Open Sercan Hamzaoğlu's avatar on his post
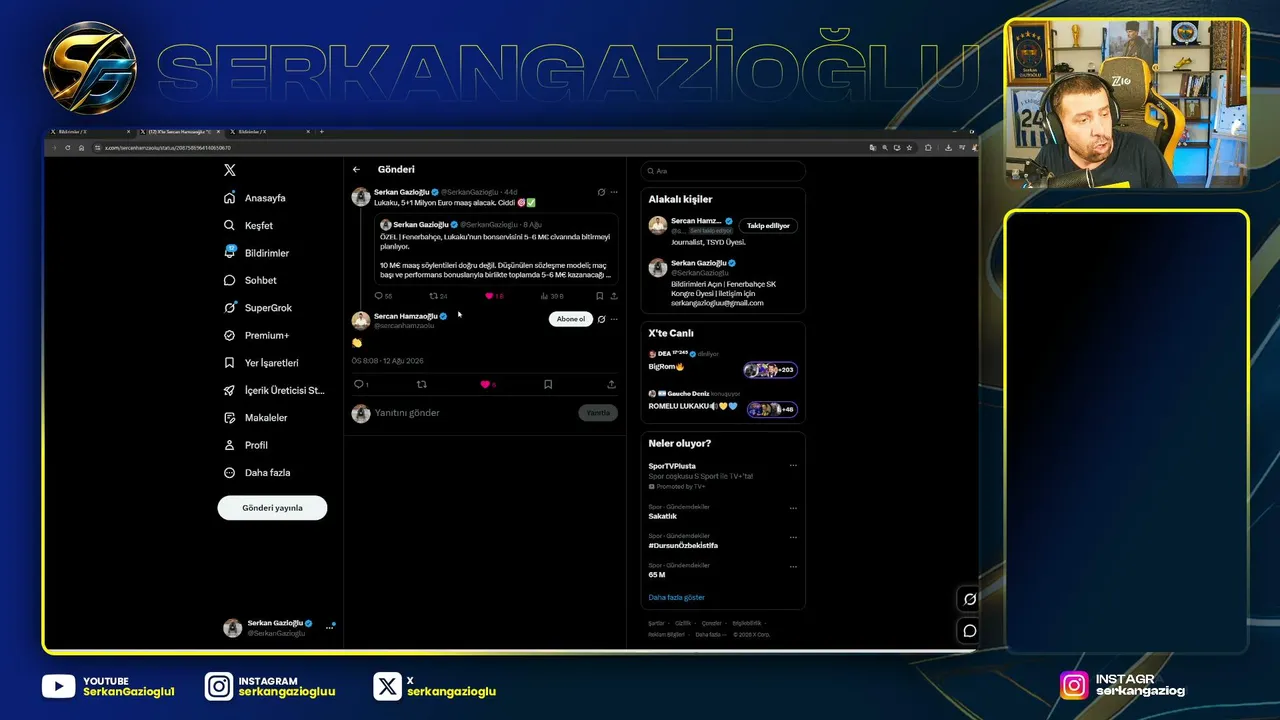 (361, 320)
